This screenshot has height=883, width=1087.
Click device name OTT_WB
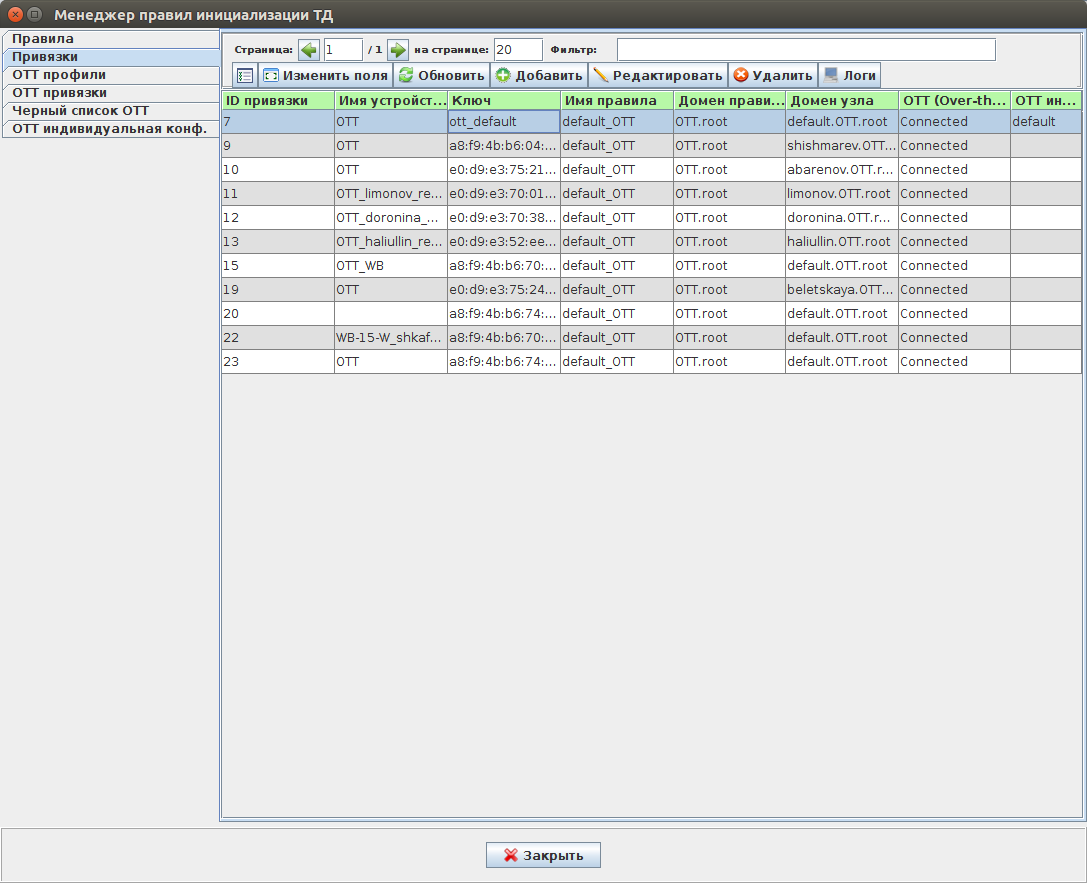pyautogui.click(x=391, y=265)
